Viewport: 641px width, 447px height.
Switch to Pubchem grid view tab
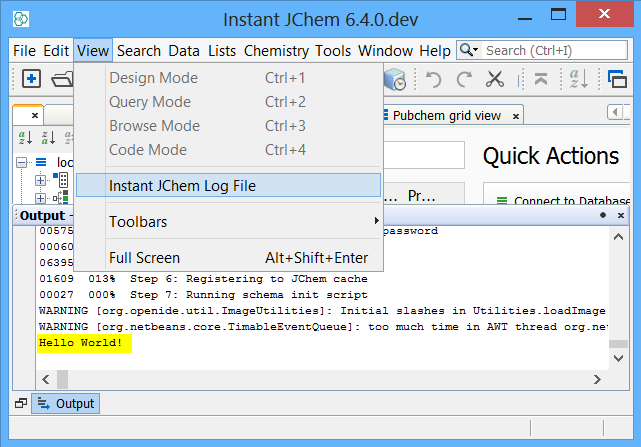(447, 115)
